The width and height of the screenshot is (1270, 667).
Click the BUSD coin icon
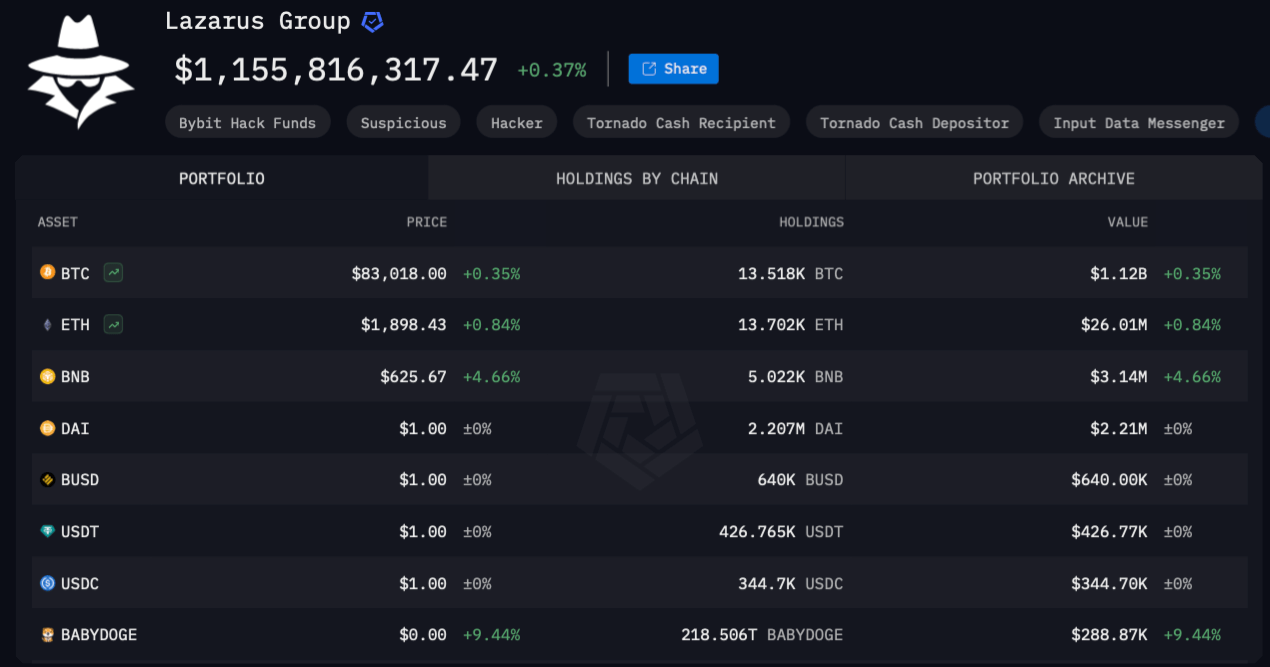(x=47, y=480)
